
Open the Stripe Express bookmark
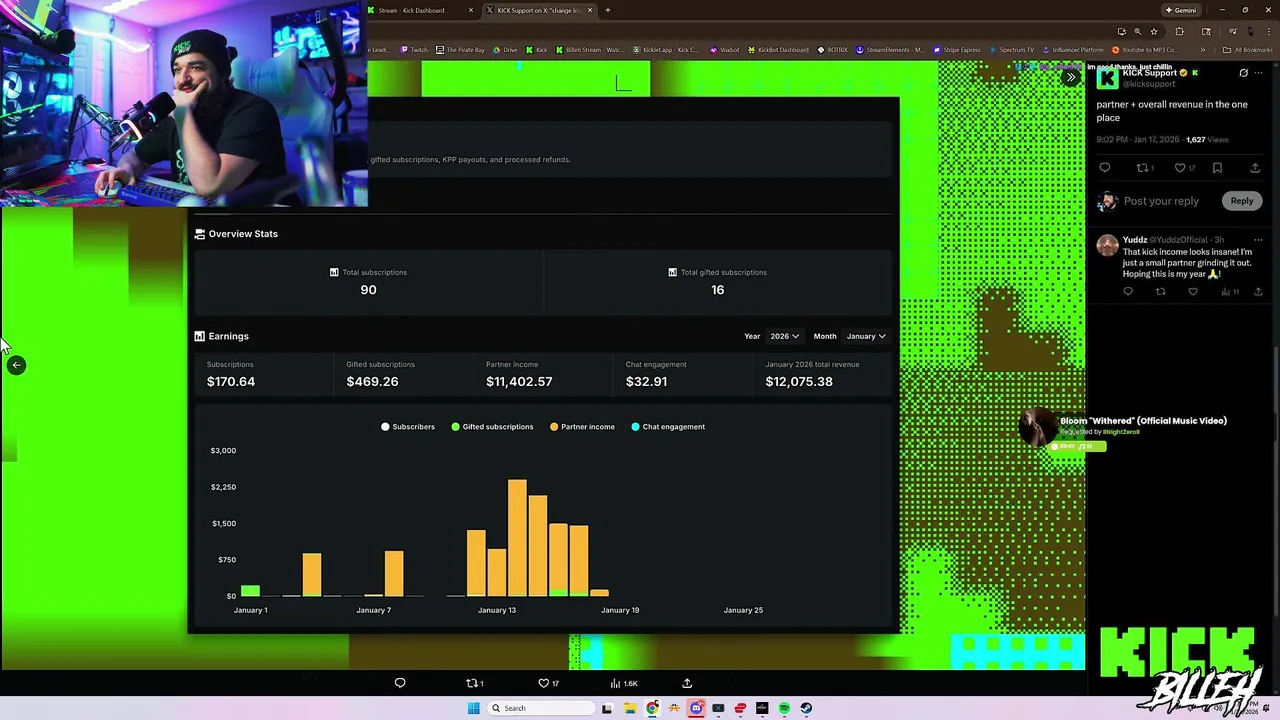[958, 50]
